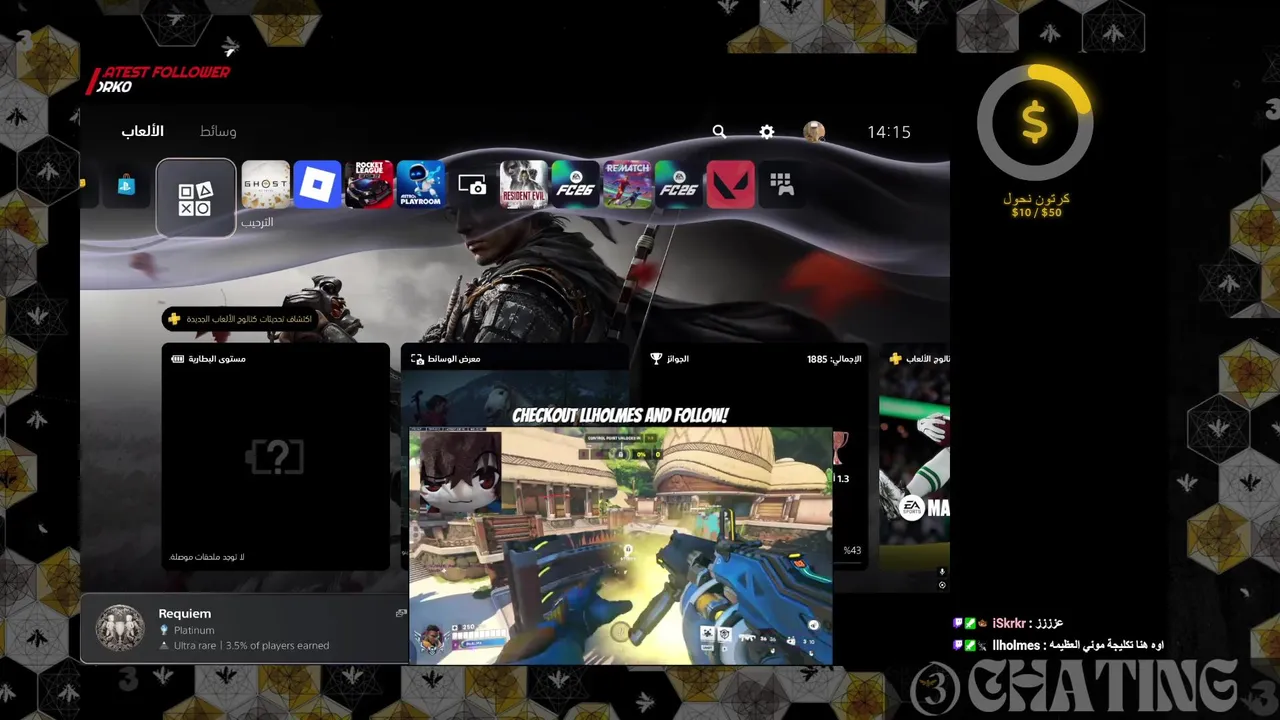
Task: Click the Overwatch picture-in-picture gameplay video
Action: pyautogui.click(x=620, y=546)
